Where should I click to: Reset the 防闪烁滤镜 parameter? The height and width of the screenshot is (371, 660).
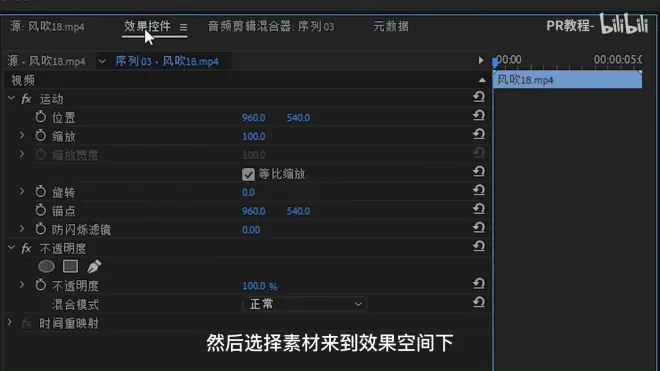[x=479, y=228]
